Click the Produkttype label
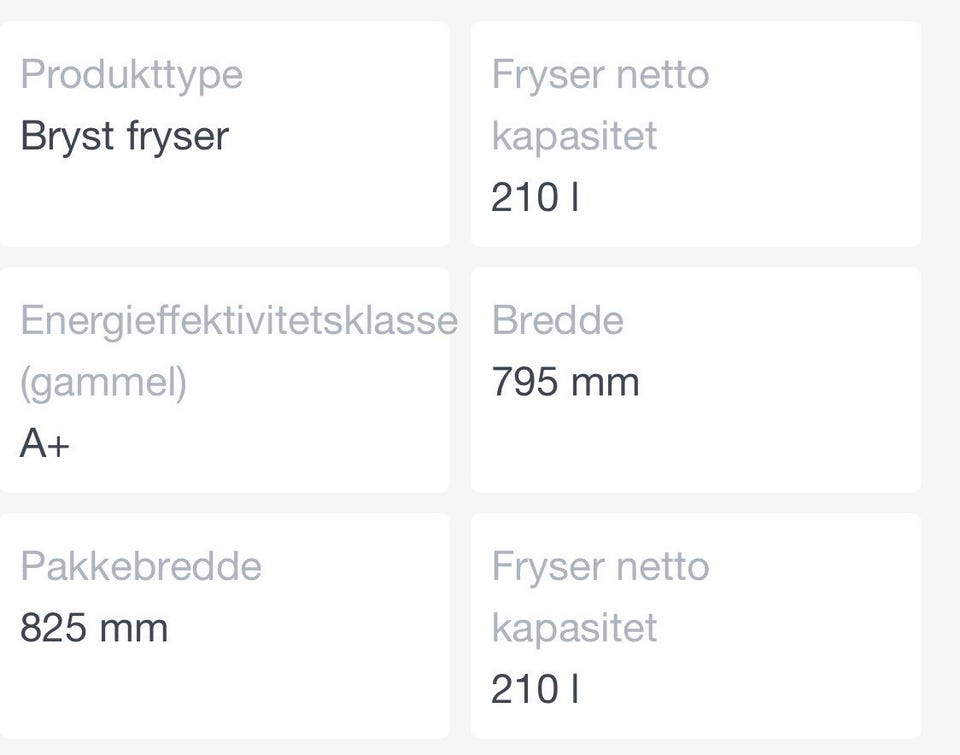Viewport: 960px width, 755px height. click(x=131, y=75)
